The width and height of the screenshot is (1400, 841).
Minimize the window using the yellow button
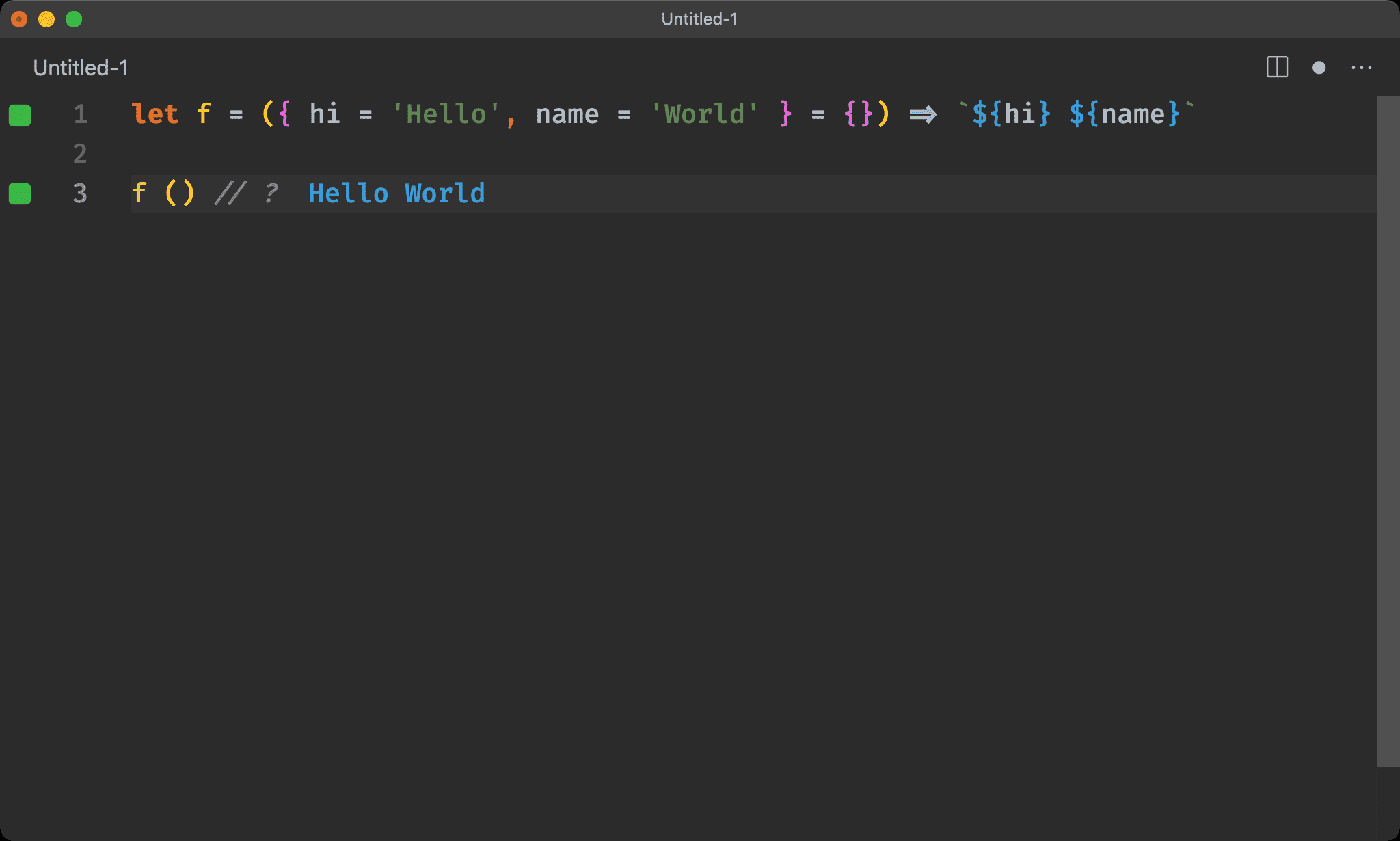click(46, 19)
